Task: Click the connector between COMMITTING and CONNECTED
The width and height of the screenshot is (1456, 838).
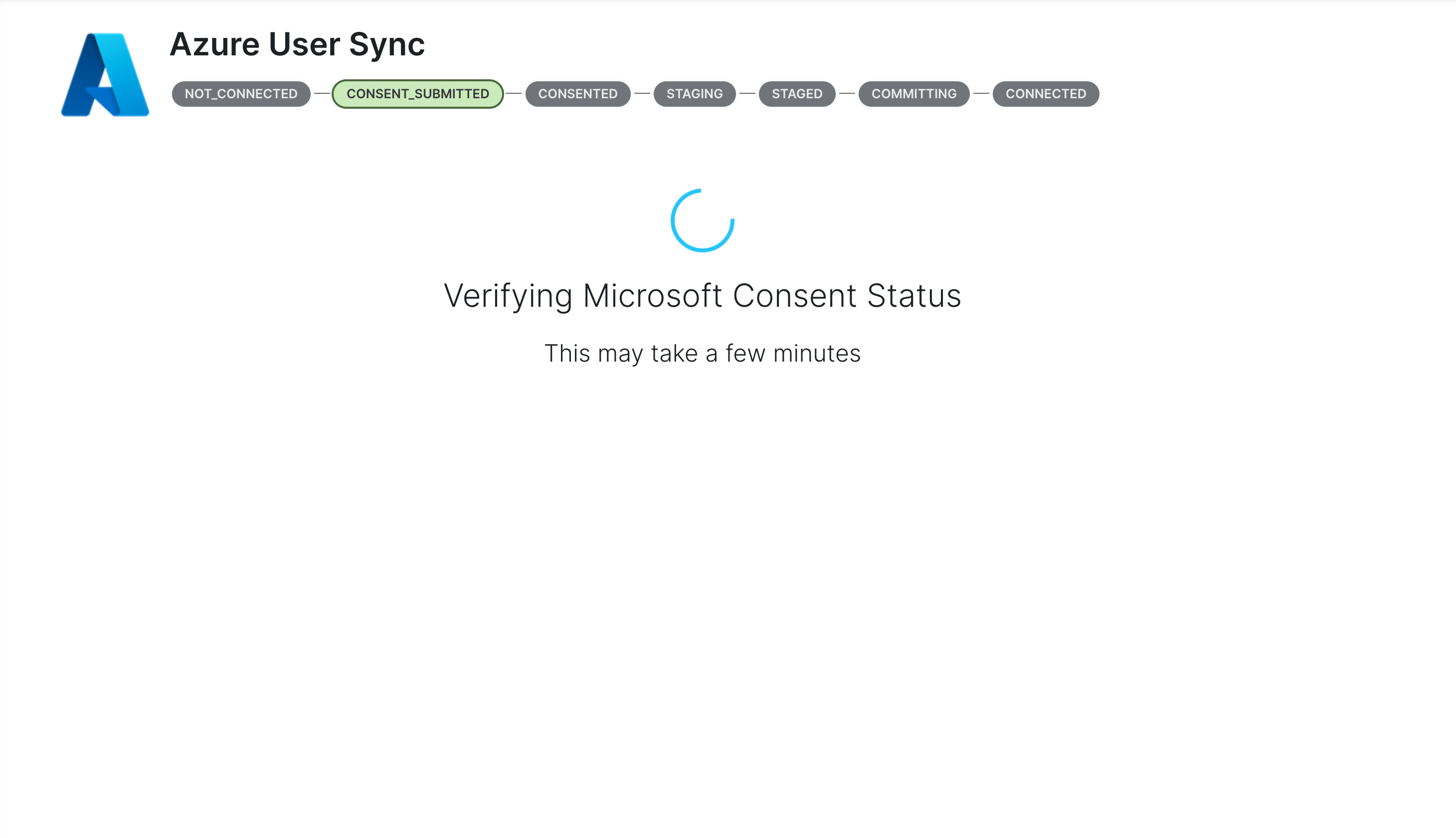Action: tap(981, 93)
